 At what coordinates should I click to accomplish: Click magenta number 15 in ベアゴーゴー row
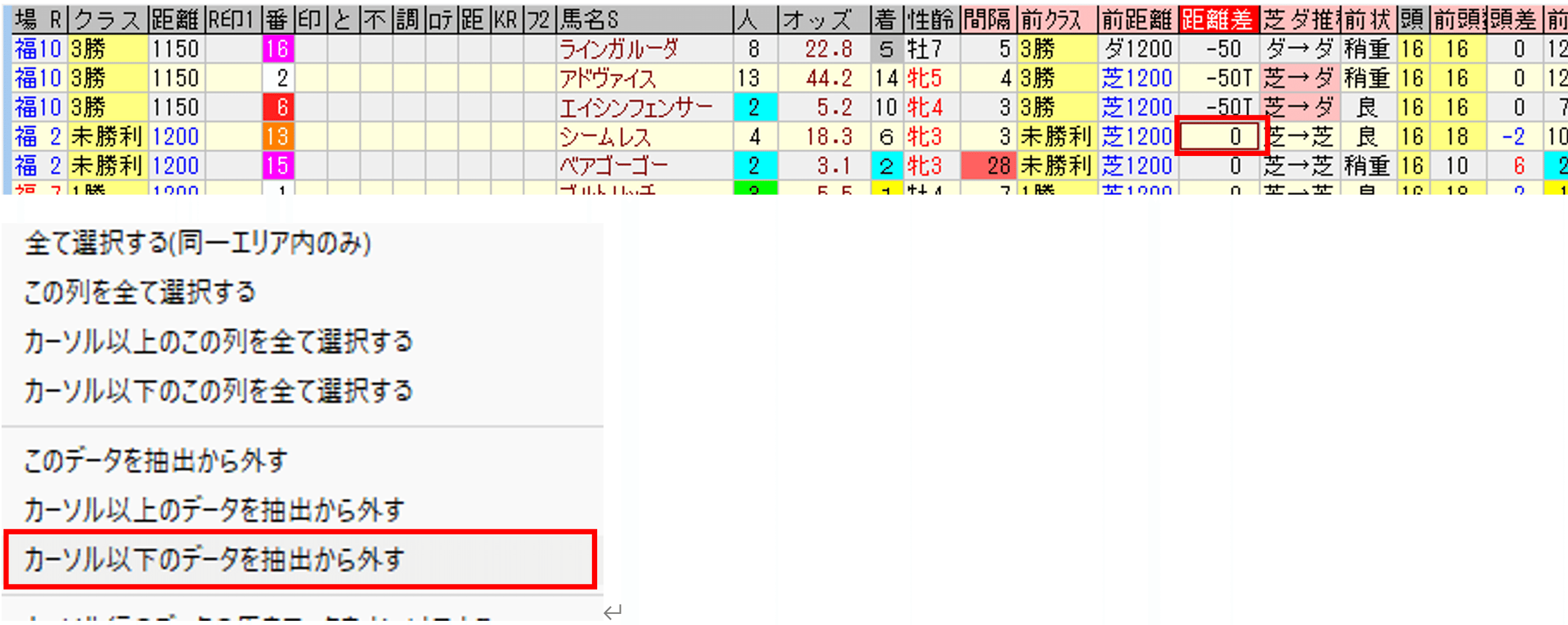click(278, 166)
